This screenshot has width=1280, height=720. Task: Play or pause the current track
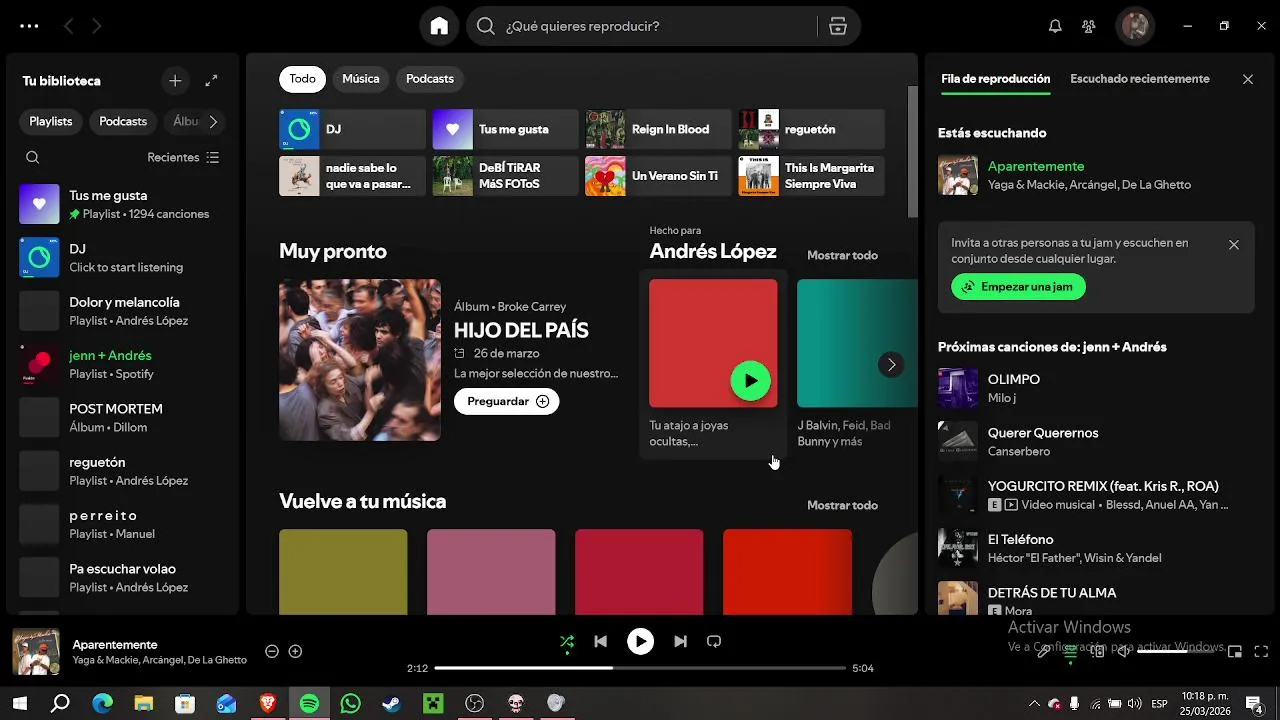click(x=640, y=642)
